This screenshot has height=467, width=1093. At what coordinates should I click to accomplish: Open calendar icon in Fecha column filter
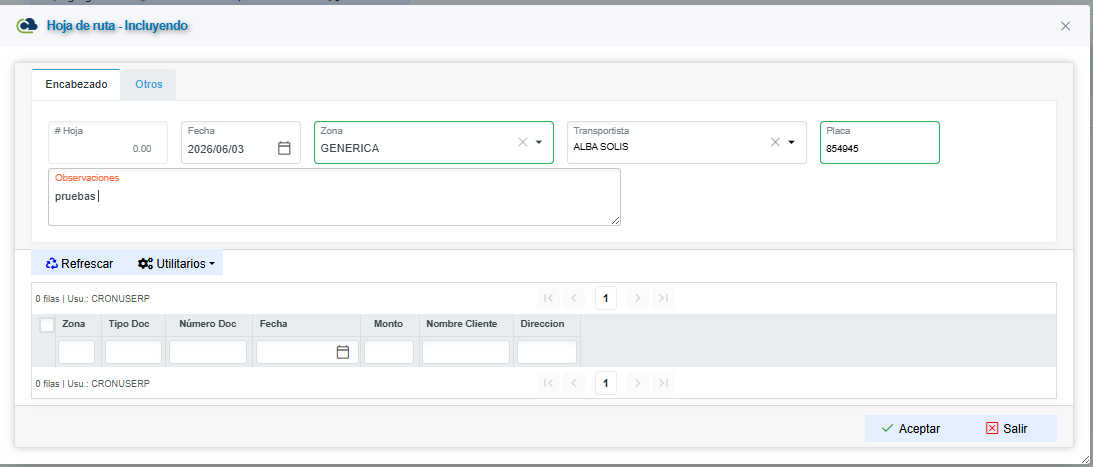[x=343, y=353]
